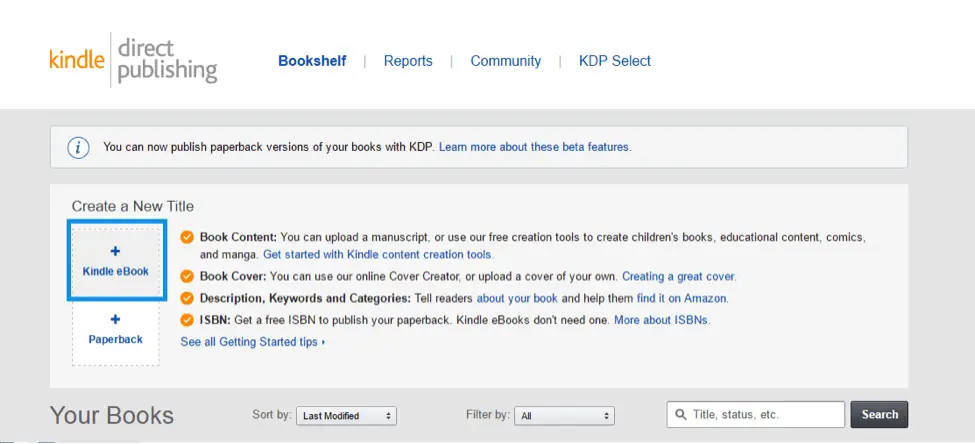Go to the Community tab

coord(506,61)
